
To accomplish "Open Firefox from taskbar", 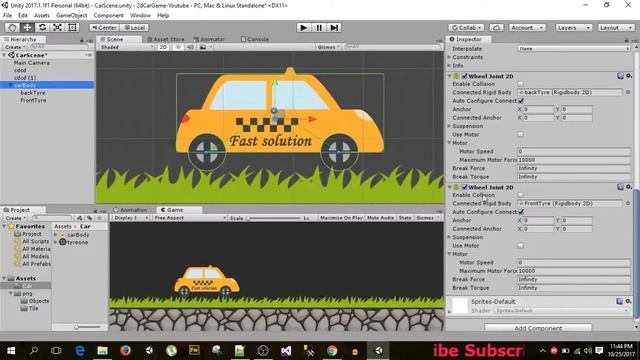I will tap(125, 350).
